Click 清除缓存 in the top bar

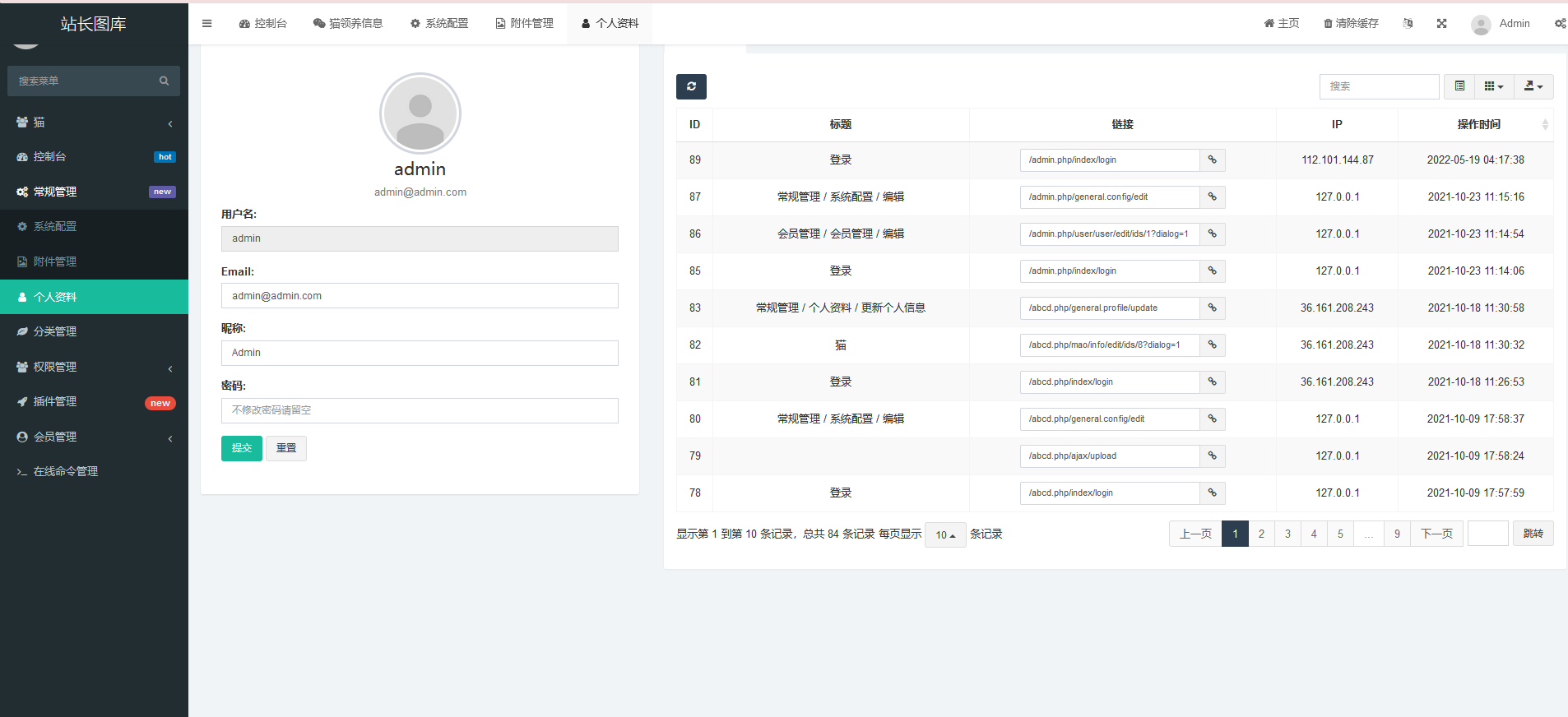tap(1351, 24)
